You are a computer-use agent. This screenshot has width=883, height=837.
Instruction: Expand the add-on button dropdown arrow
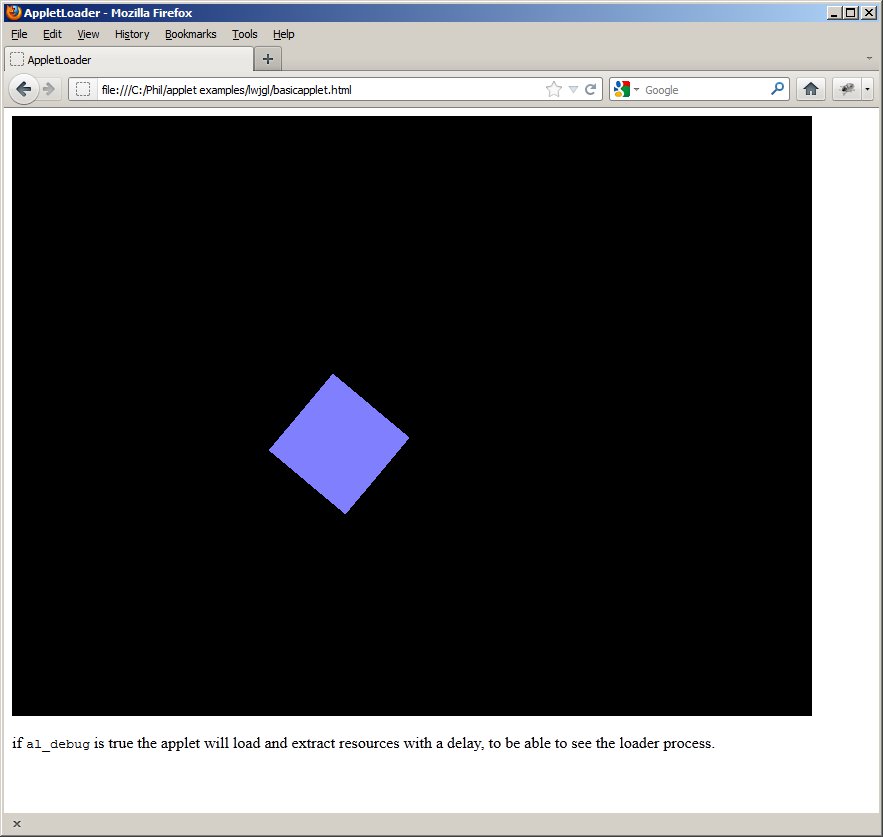pos(867,90)
